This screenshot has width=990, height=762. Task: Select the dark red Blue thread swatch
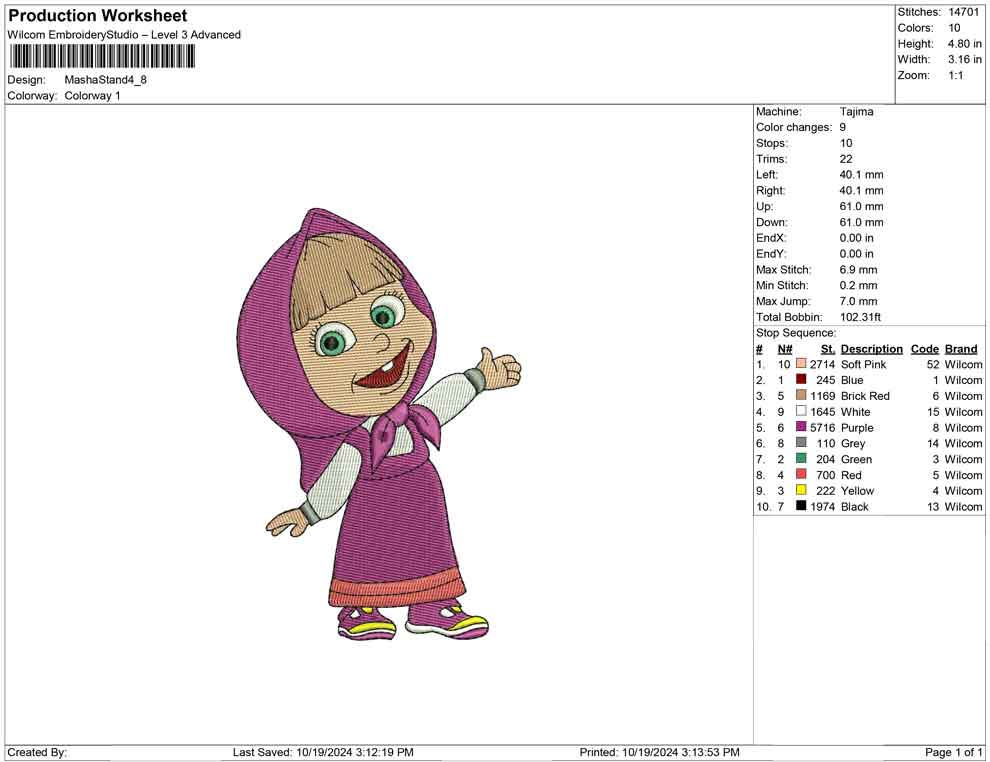coord(801,381)
